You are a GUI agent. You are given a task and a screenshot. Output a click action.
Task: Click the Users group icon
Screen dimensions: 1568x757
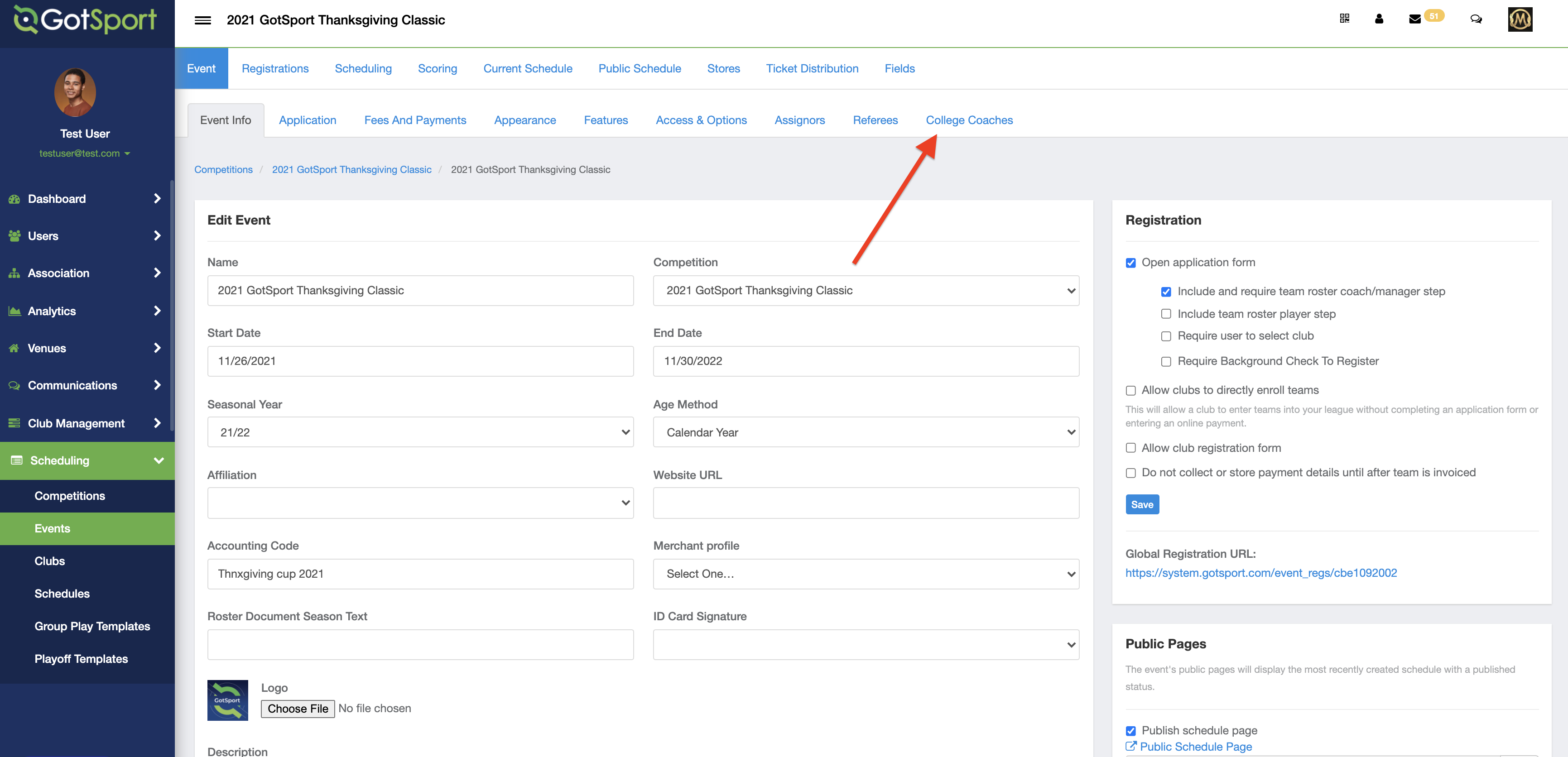(14, 236)
